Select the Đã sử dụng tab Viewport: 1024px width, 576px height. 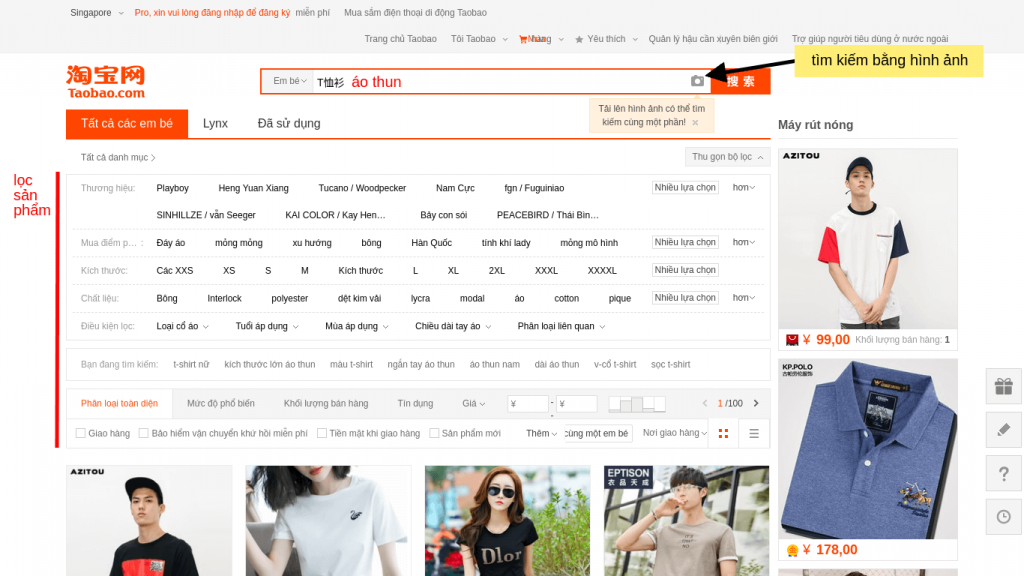(289, 123)
